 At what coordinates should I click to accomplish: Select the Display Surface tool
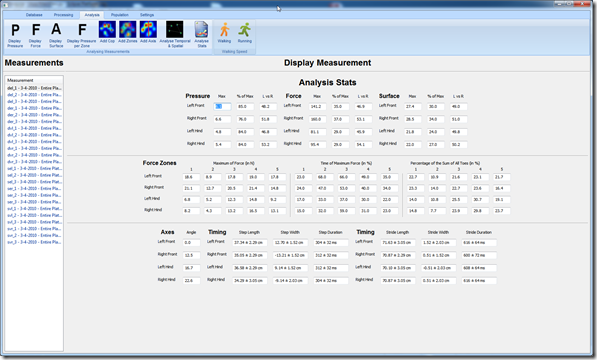(56, 35)
